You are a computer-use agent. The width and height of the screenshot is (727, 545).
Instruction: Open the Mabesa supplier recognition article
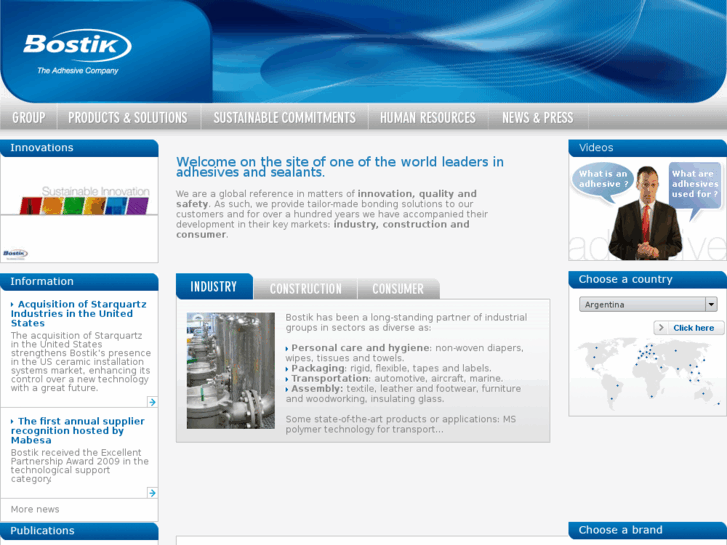pos(77,430)
